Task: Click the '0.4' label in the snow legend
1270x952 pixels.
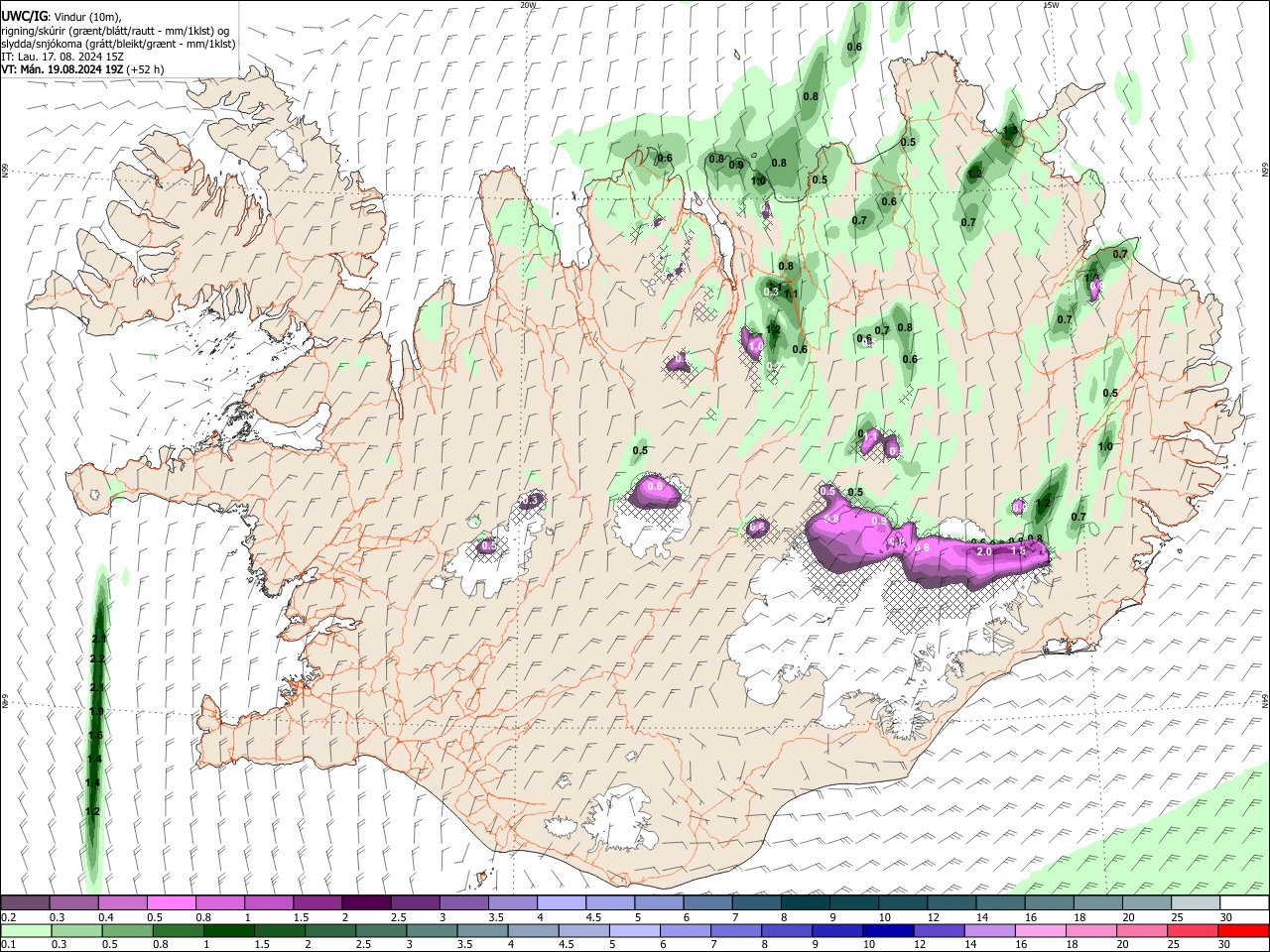Action: 106,917
